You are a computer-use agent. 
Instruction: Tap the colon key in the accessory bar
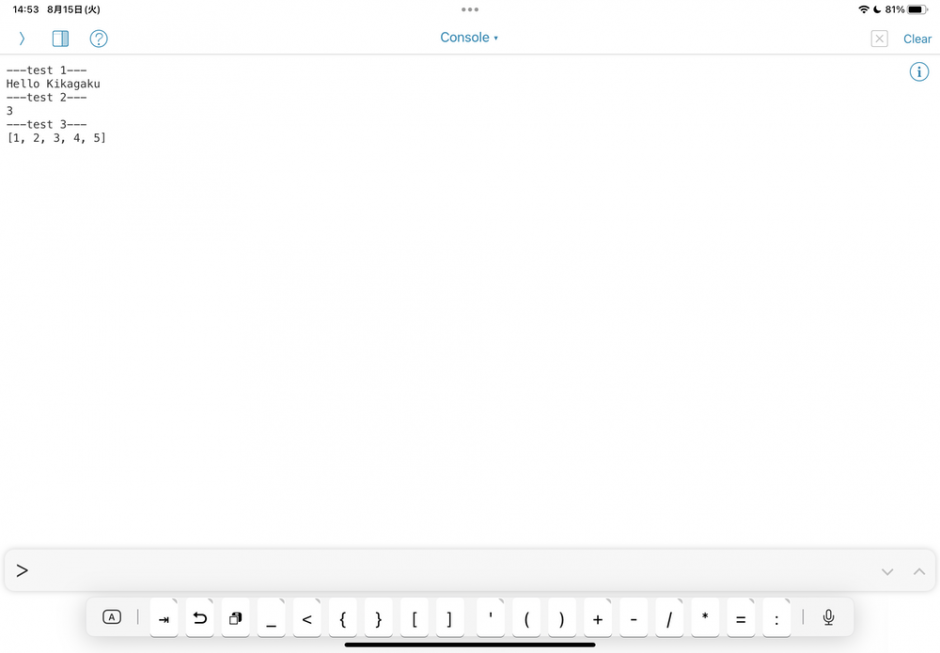(776, 617)
